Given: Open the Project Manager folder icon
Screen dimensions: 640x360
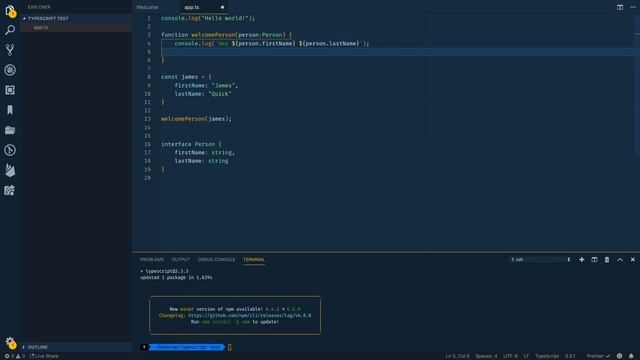Looking at the screenshot, I should pyautogui.click(x=10, y=130).
